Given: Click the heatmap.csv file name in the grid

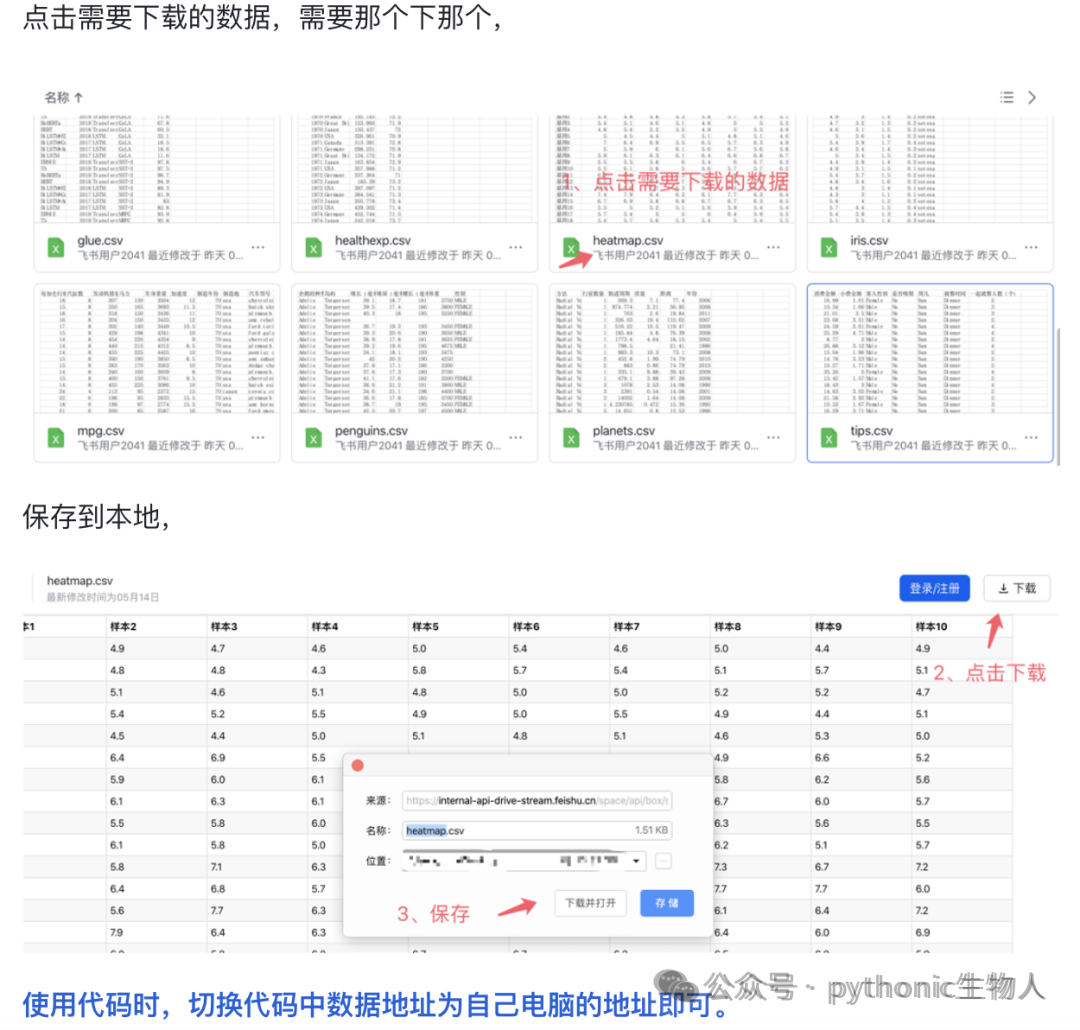Looking at the screenshot, I should coord(627,240).
